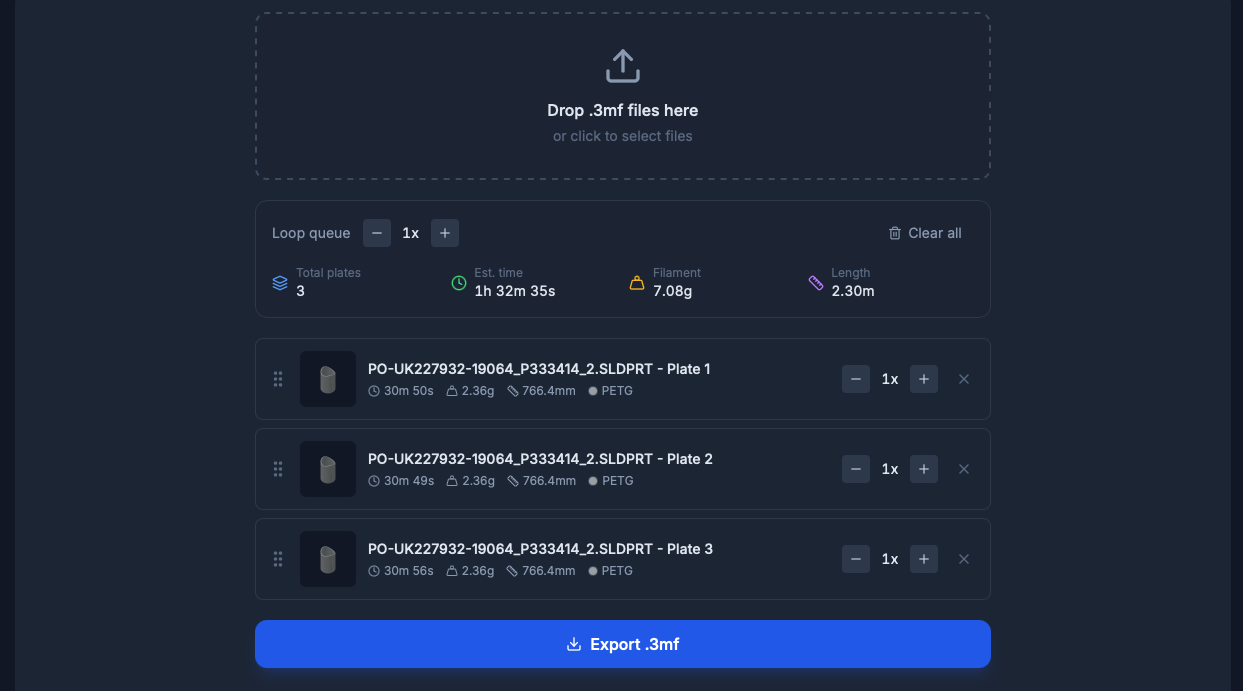Click the Export .3mf button
Viewport: 1243px width, 691px height.
pyautogui.click(x=622, y=644)
